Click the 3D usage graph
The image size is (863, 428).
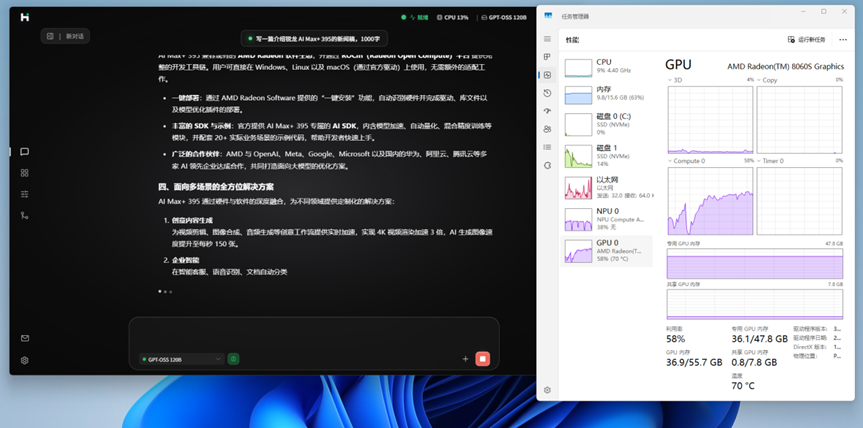tap(710, 120)
